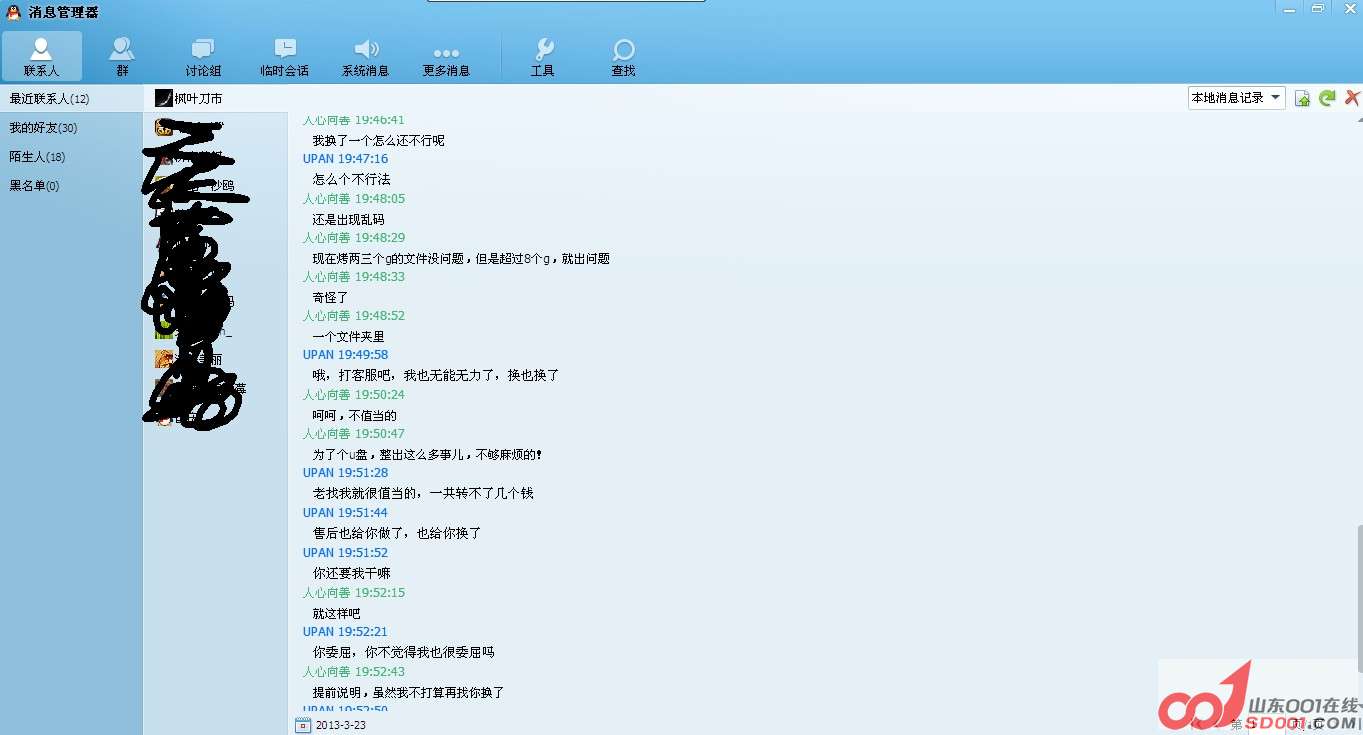Click sender line "人心向善 19:48:05"
Screen dimensions: 1363x735
[354, 199]
